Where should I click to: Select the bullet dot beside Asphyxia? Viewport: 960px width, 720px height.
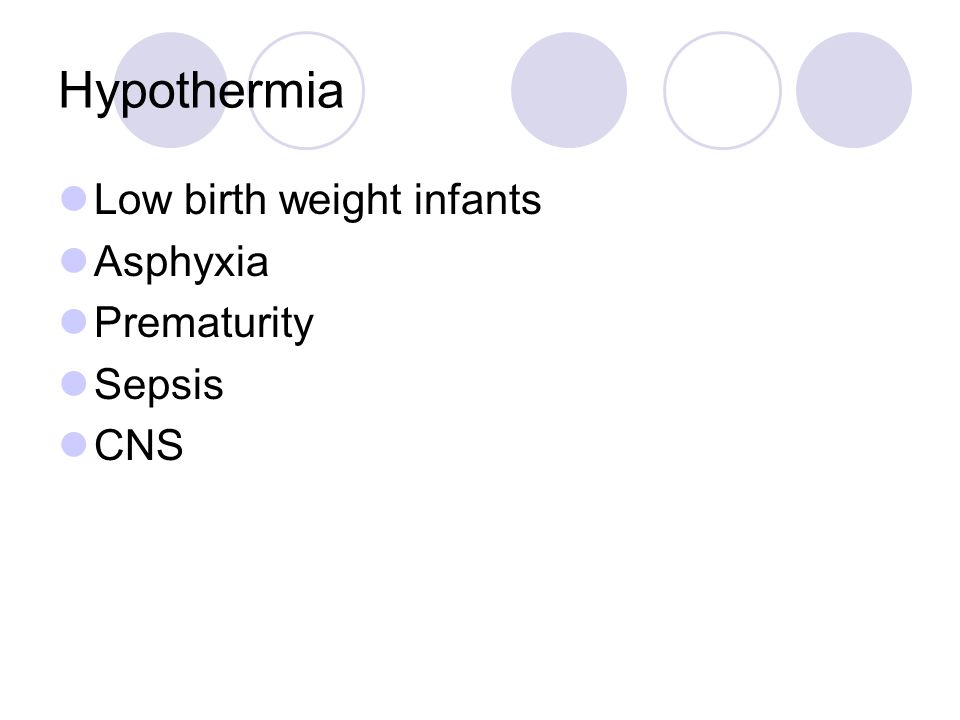(x=73, y=260)
